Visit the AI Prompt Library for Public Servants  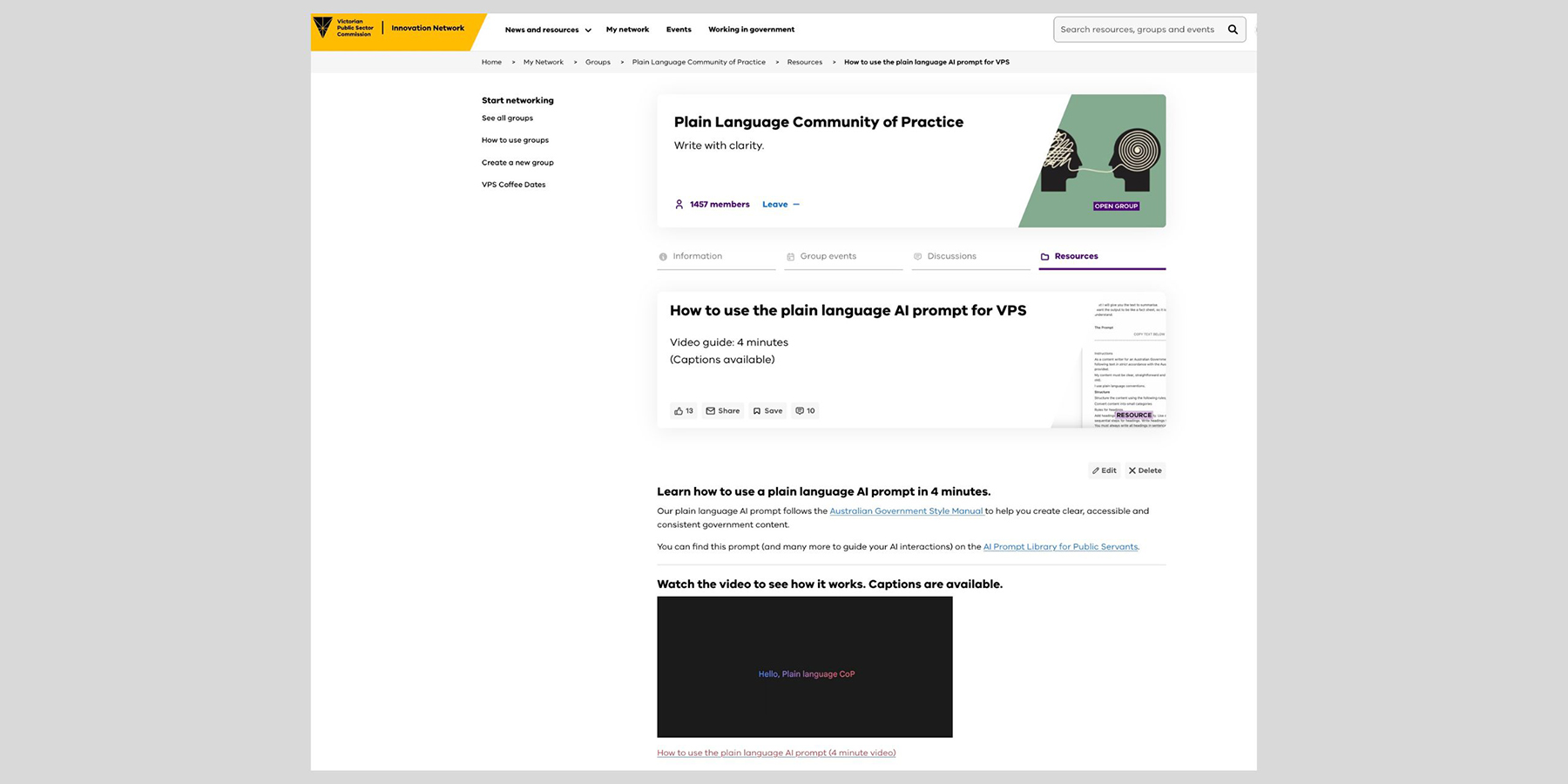1060,546
